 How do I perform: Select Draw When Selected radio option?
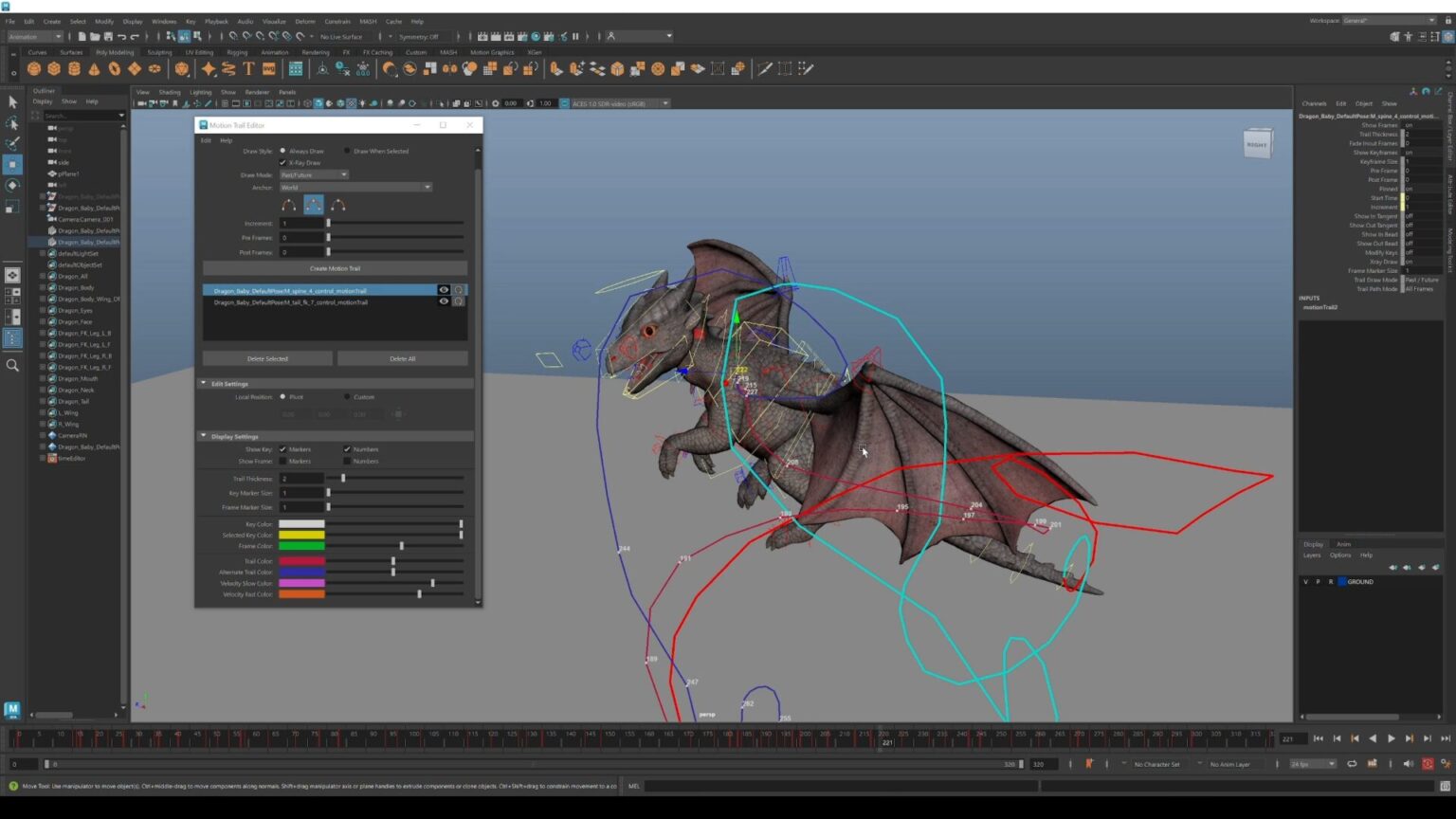[347, 151]
